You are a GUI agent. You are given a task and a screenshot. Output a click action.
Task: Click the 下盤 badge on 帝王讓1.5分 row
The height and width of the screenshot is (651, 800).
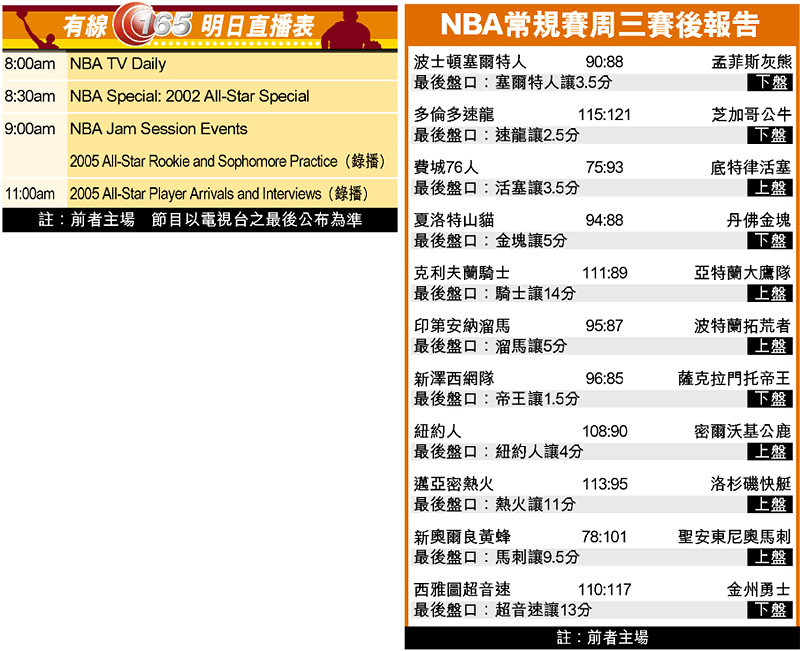point(770,398)
